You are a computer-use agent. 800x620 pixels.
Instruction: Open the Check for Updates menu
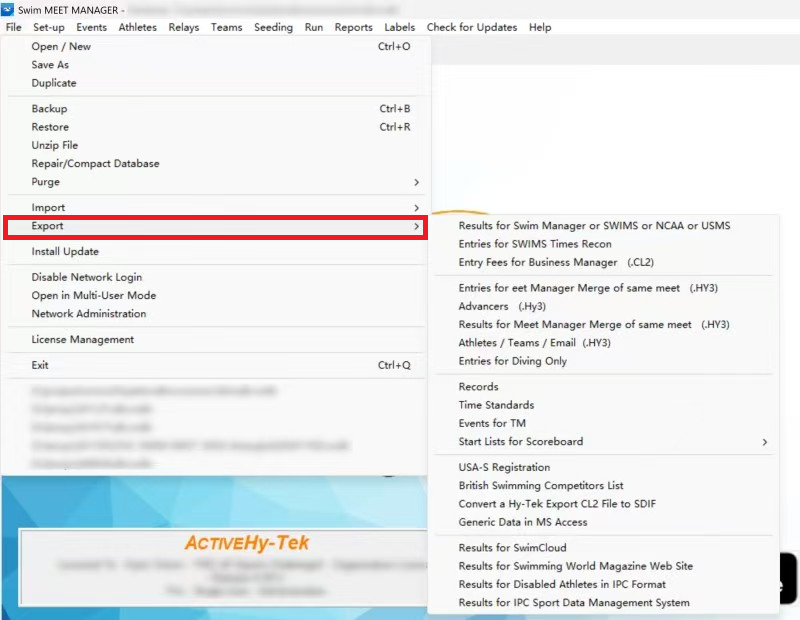pos(472,28)
